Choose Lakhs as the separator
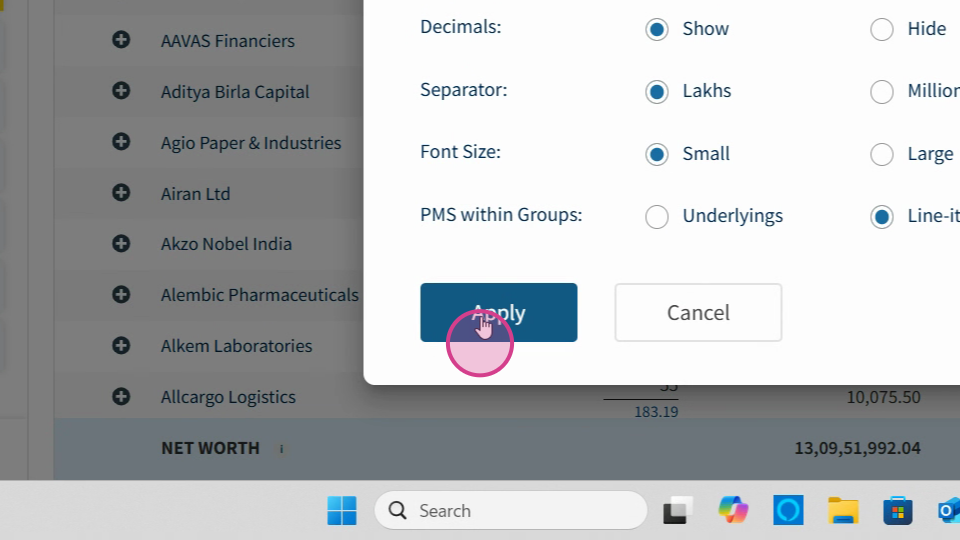960x540 pixels. [x=656, y=91]
